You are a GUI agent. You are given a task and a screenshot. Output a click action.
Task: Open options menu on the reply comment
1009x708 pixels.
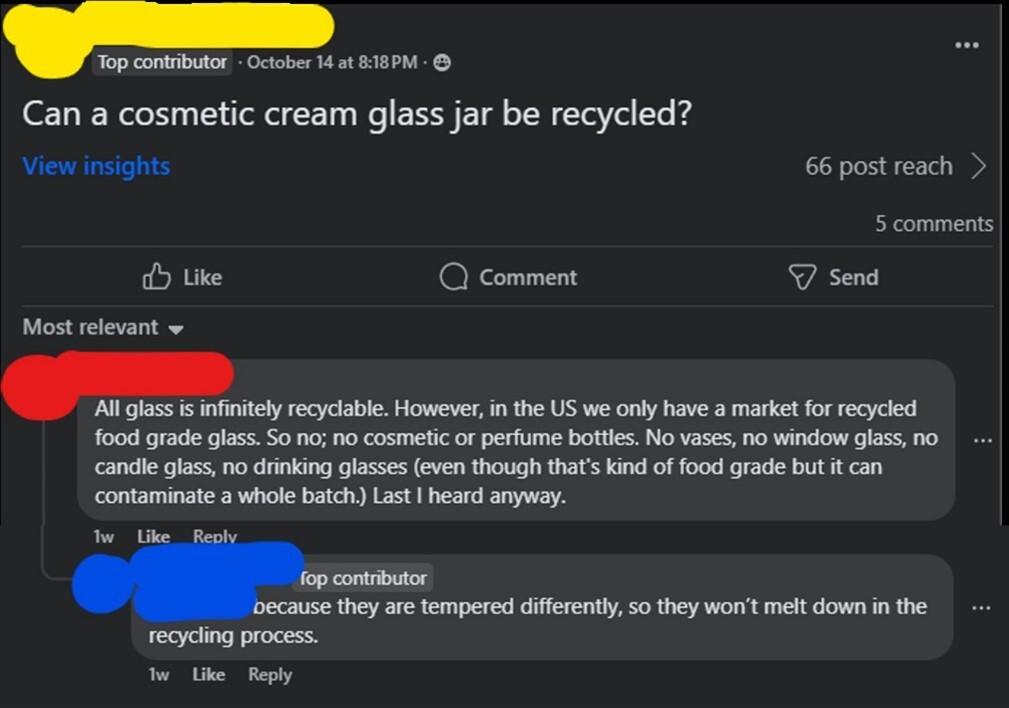982,606
